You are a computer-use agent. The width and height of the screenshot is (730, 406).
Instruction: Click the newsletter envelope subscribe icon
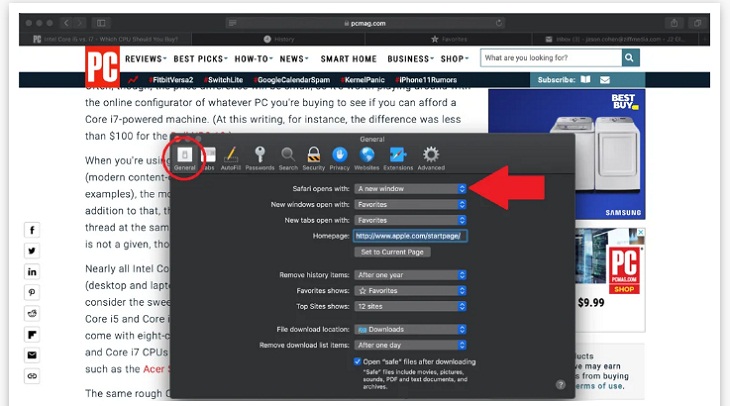pos(605,80)
